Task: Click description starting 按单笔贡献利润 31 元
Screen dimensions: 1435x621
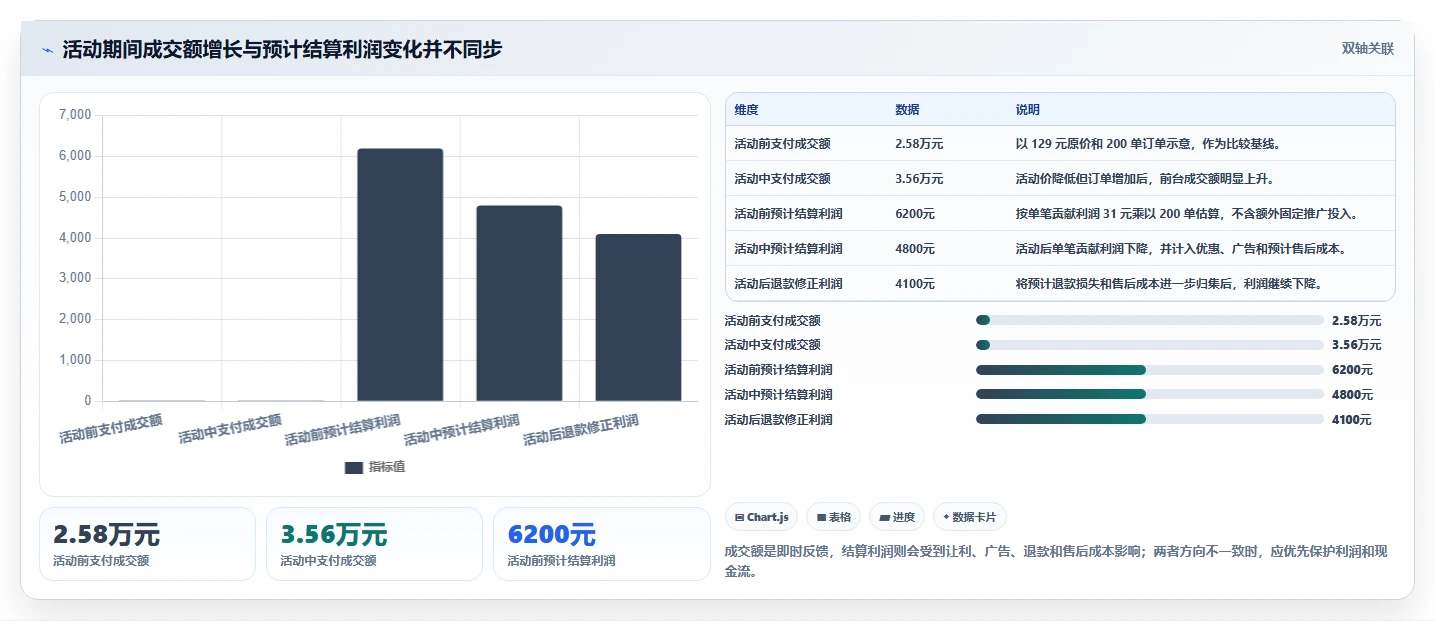Action: (x=1186, y=214)
